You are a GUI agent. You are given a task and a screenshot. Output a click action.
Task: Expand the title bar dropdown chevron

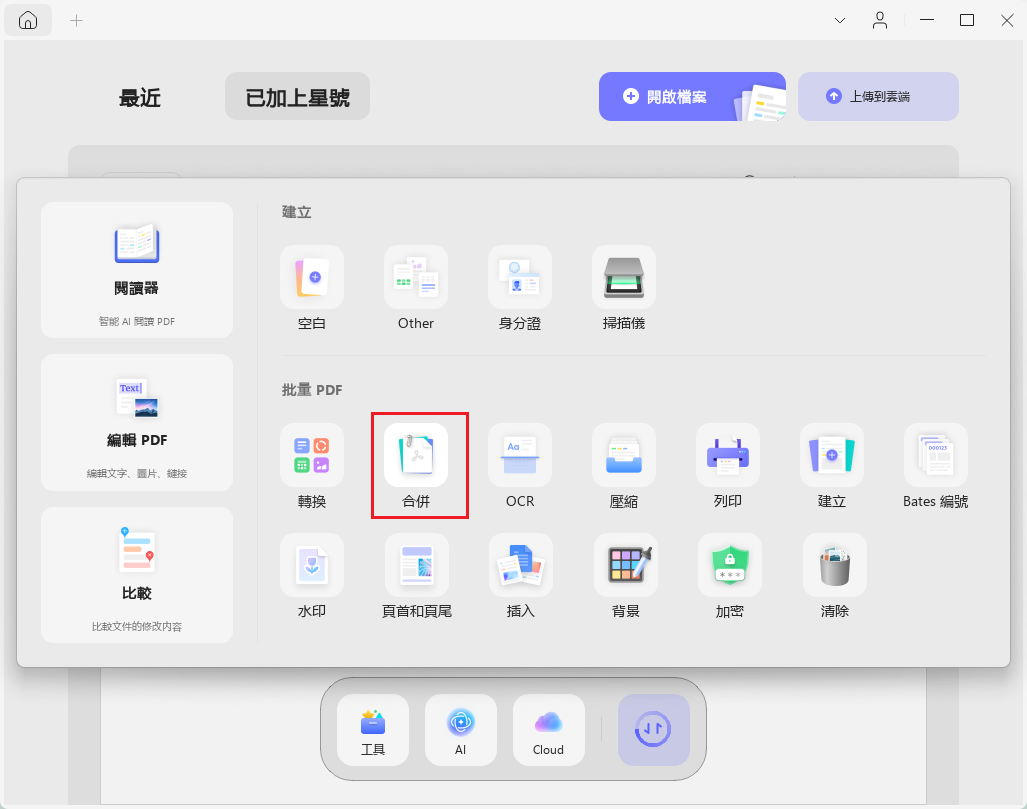point(840,20)
